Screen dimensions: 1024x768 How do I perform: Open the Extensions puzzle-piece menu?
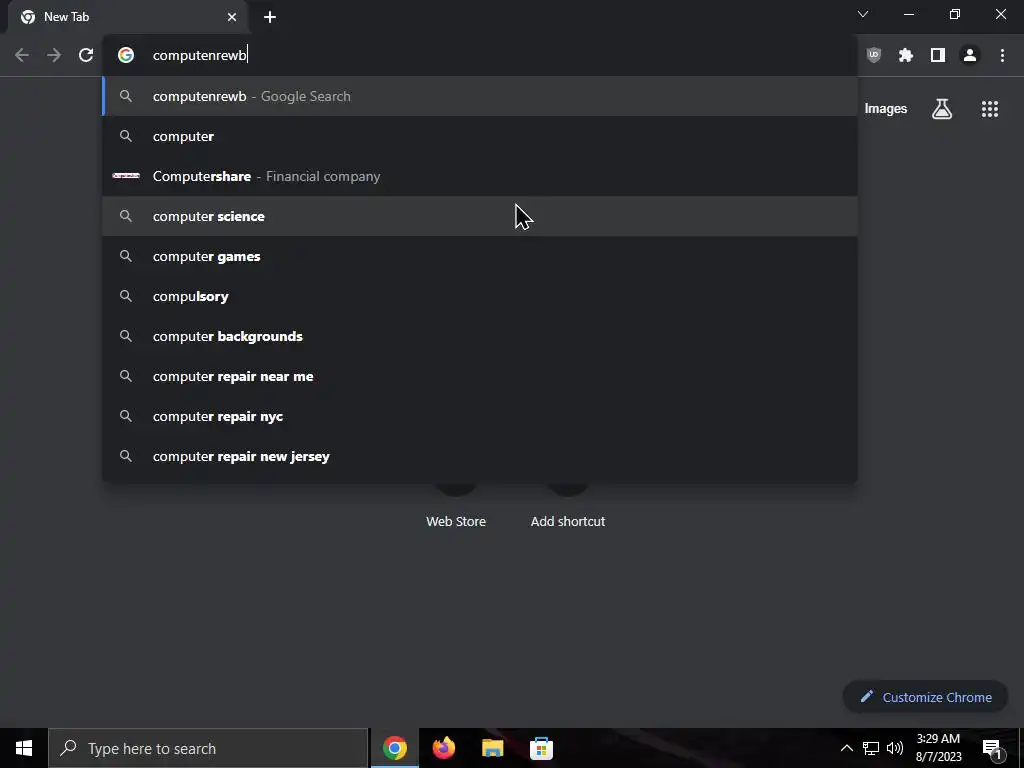pyautogui.click(x=906, y=56)
